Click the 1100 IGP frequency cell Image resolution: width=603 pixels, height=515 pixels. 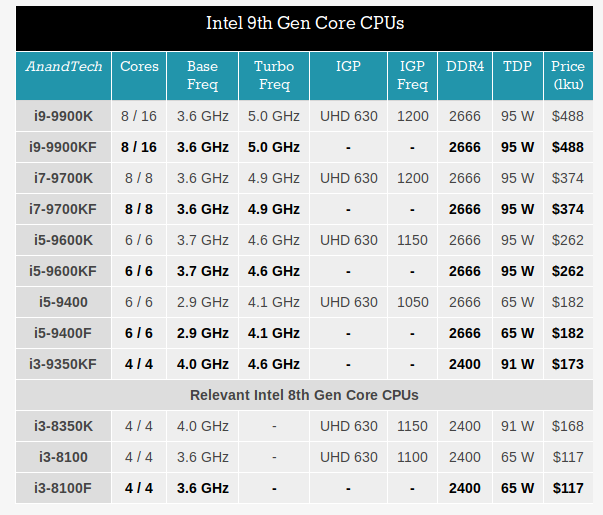click(x=412, y=457)
